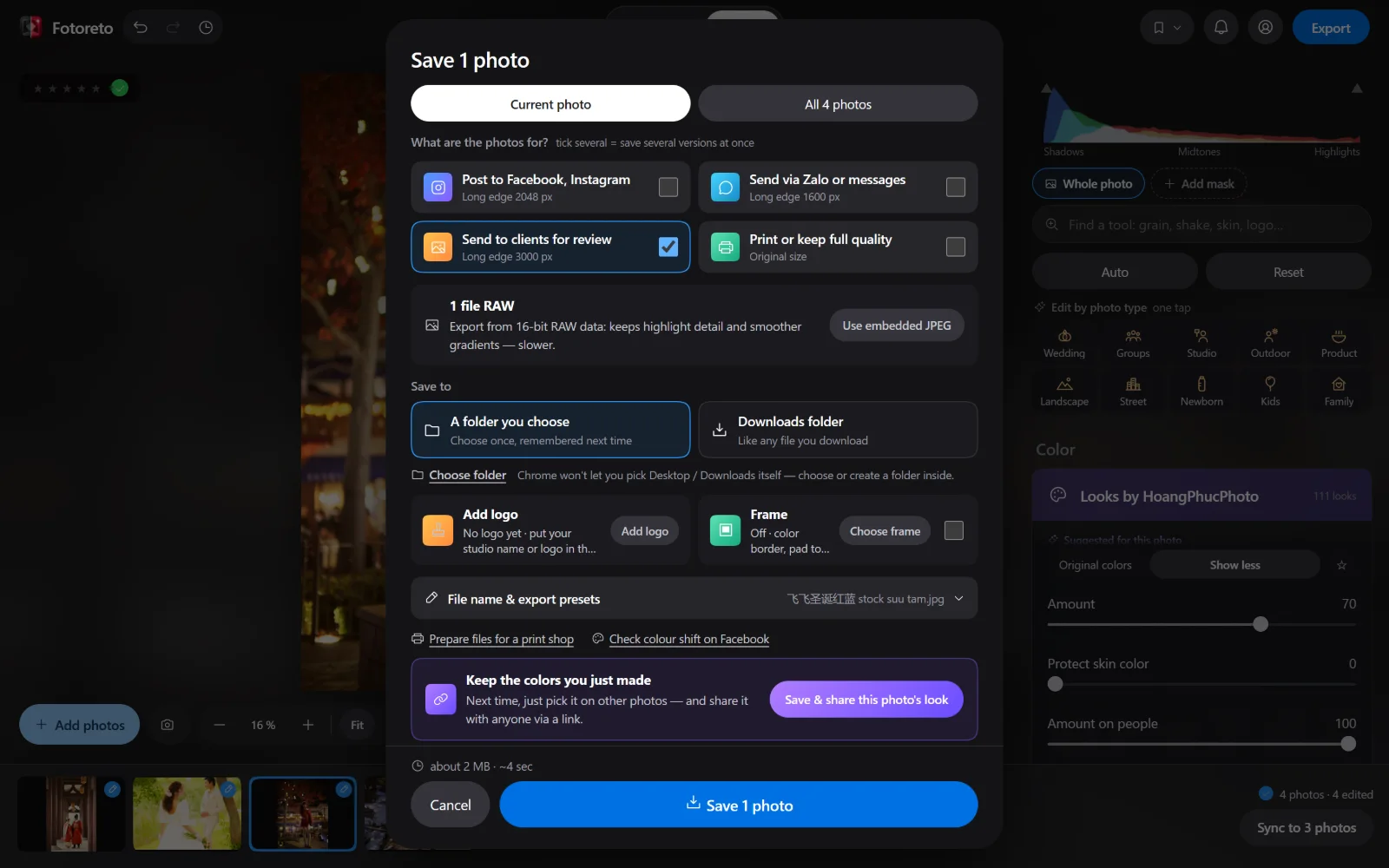Viewport: 1389px width, 868px height.
Task: Choose the Family photo type
Action: [1339, 391]
